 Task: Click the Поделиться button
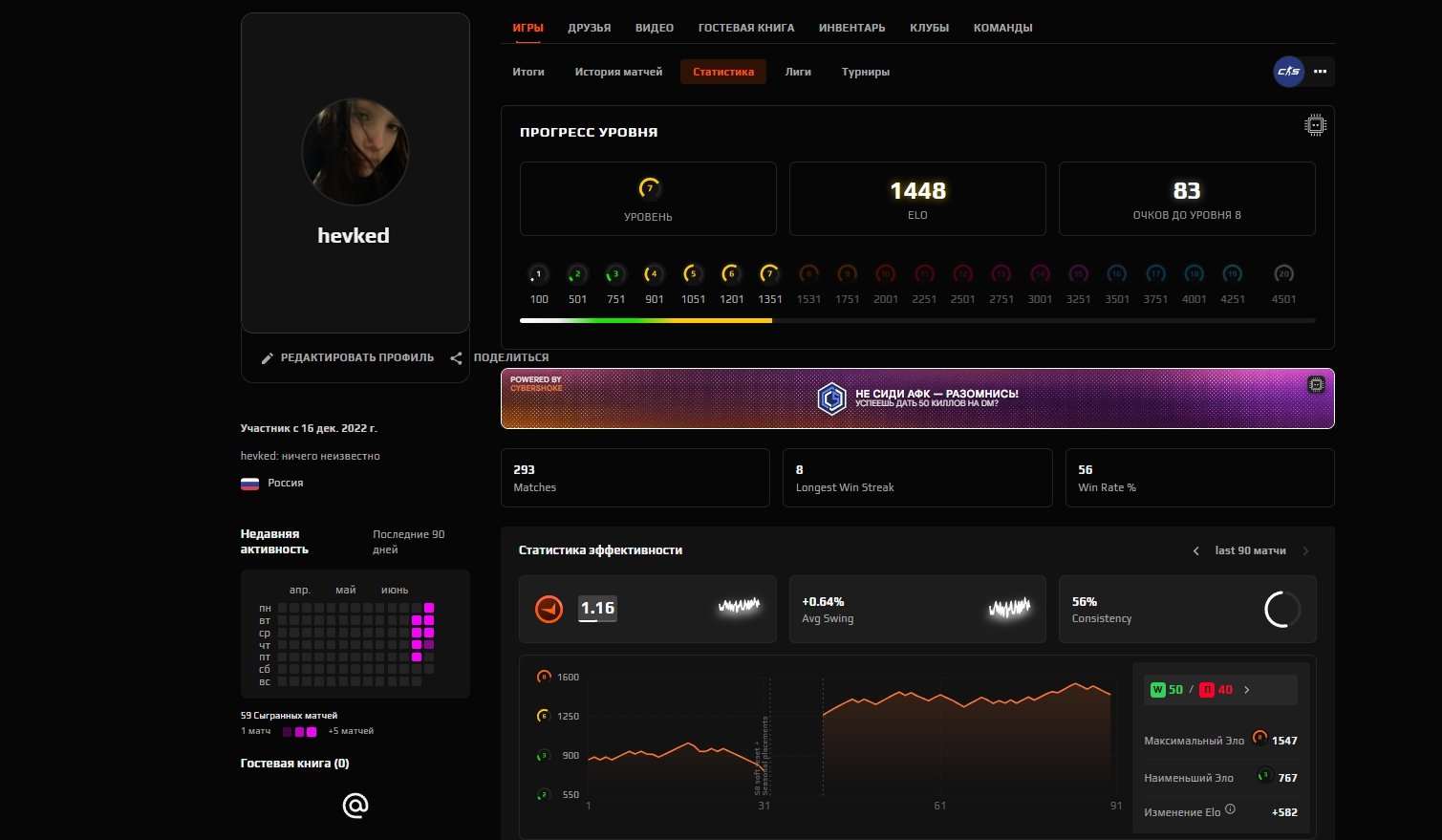point(500,358)
